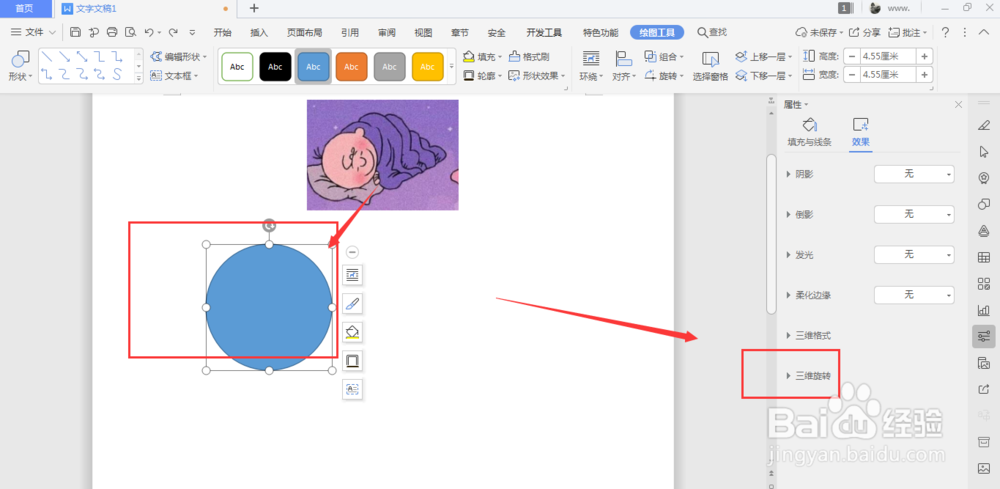Open the 填充 fill dropdown
The height and width of the screenshot is (489, 1000).
coord(483,57)
